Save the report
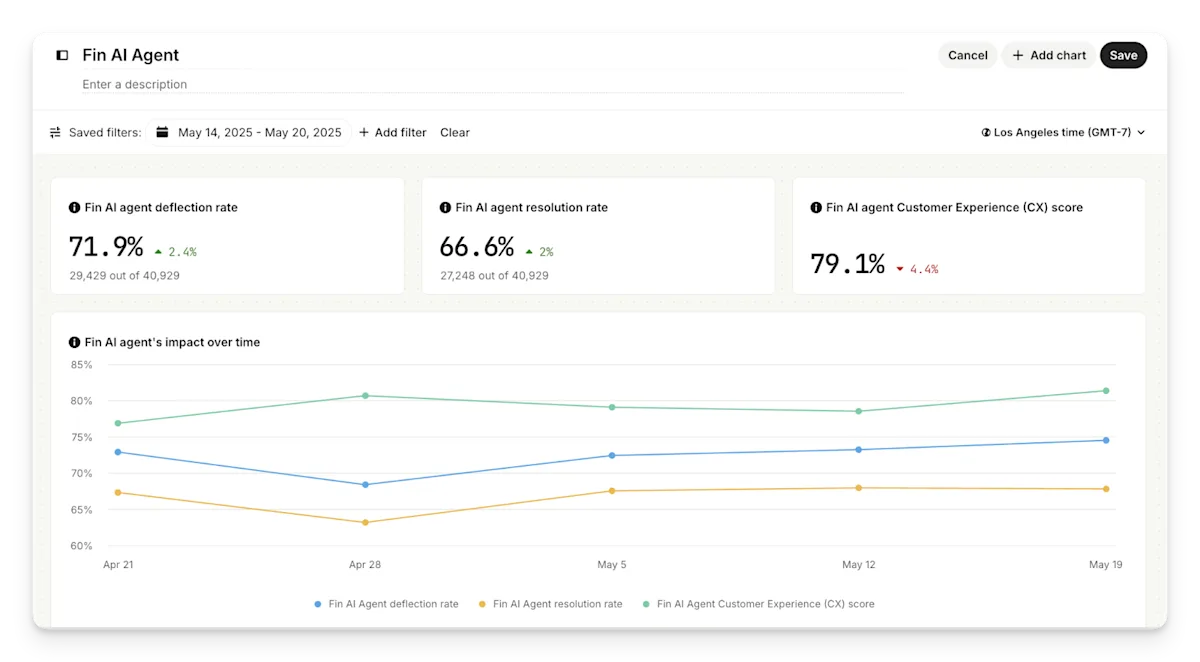Viewport: 1200px width, 662px height. 1123,55
